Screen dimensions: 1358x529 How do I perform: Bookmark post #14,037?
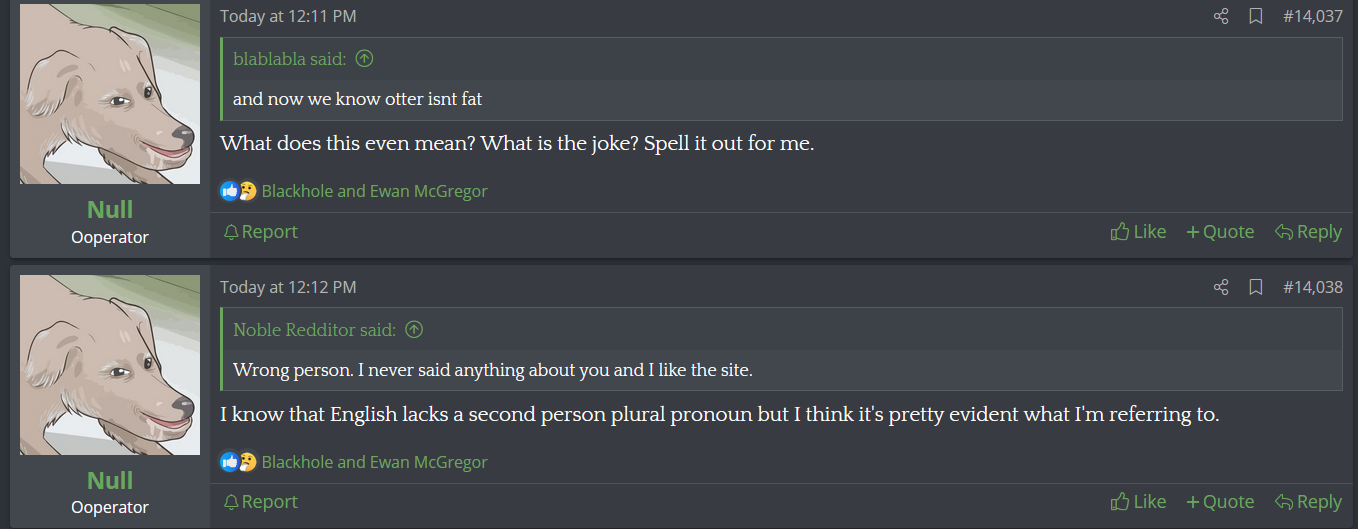pyautogui.click(x=1256, y=16)
